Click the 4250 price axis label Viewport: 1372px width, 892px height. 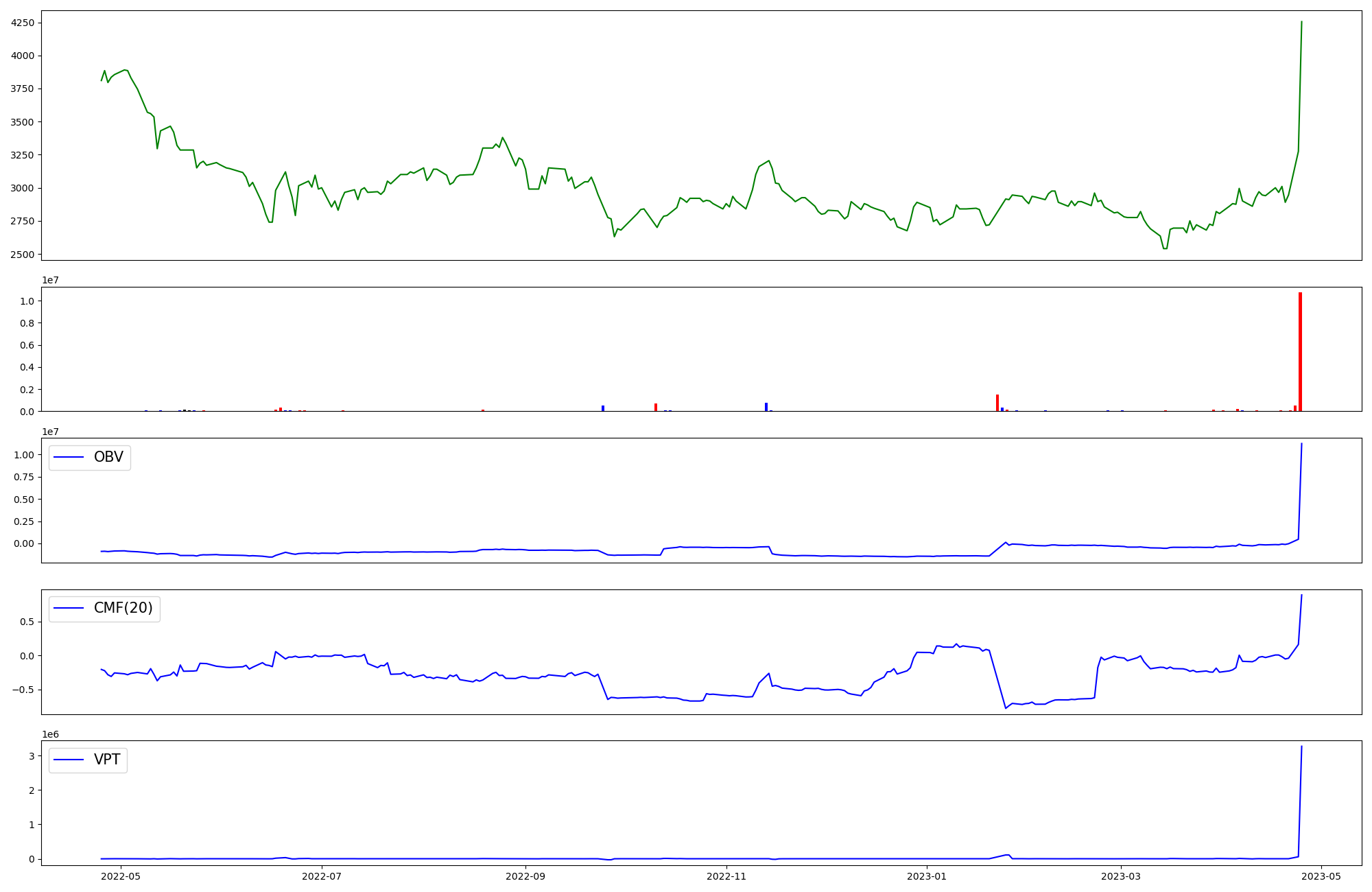[23, 23]
